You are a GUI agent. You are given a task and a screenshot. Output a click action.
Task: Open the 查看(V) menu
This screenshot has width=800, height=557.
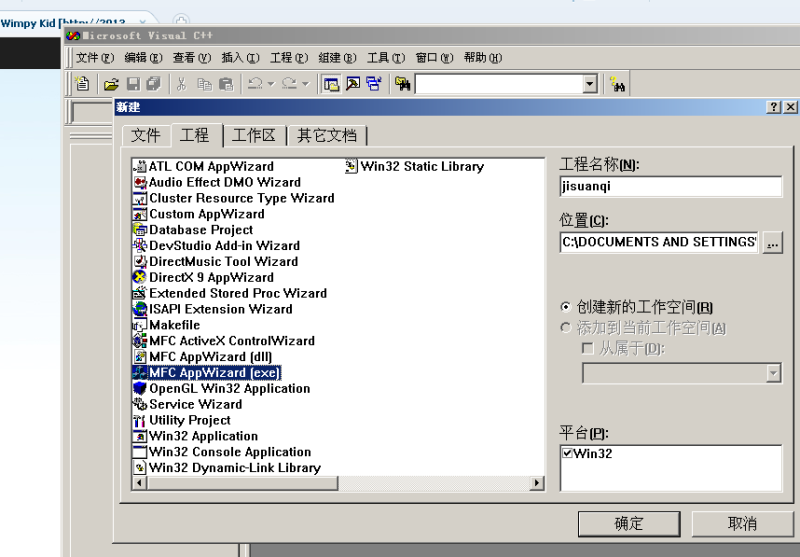coord(192,58)
